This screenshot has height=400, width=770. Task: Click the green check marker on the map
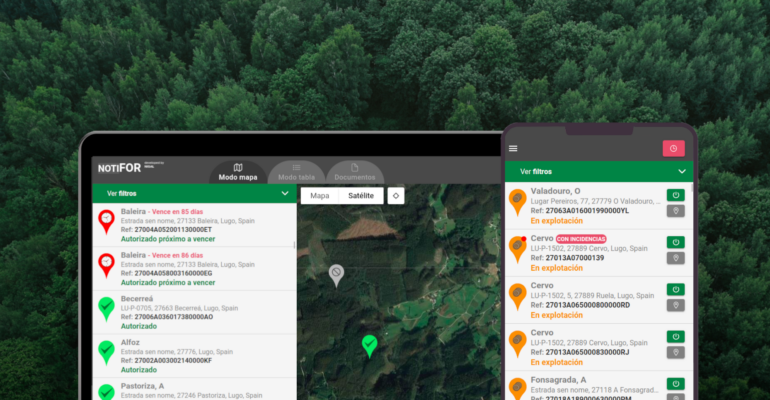click(369, 346)
